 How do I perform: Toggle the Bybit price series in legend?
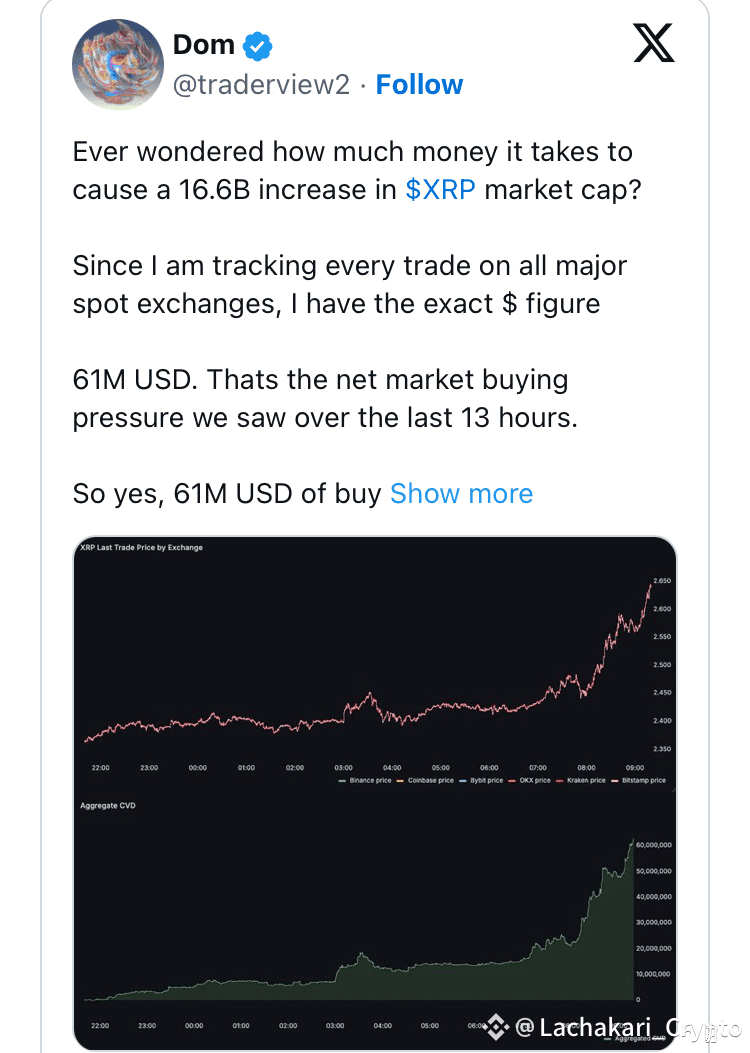click(481, 780)
